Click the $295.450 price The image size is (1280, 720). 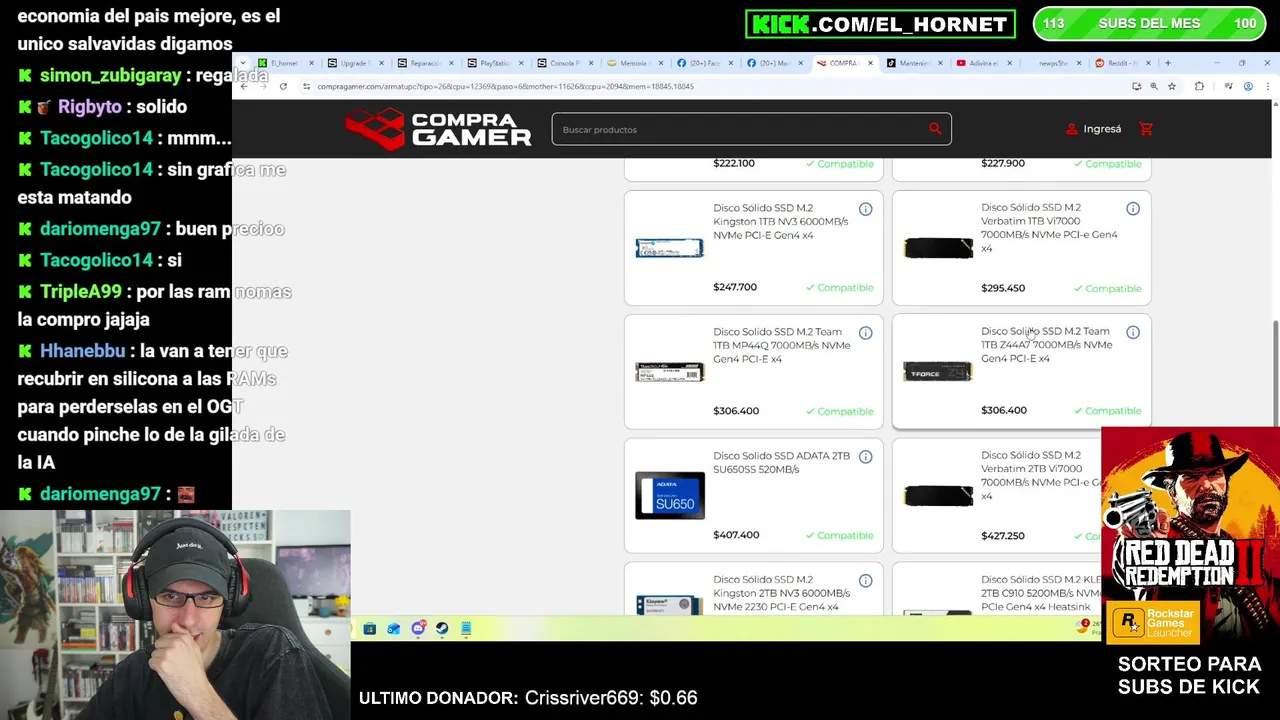pos(1003,288)
